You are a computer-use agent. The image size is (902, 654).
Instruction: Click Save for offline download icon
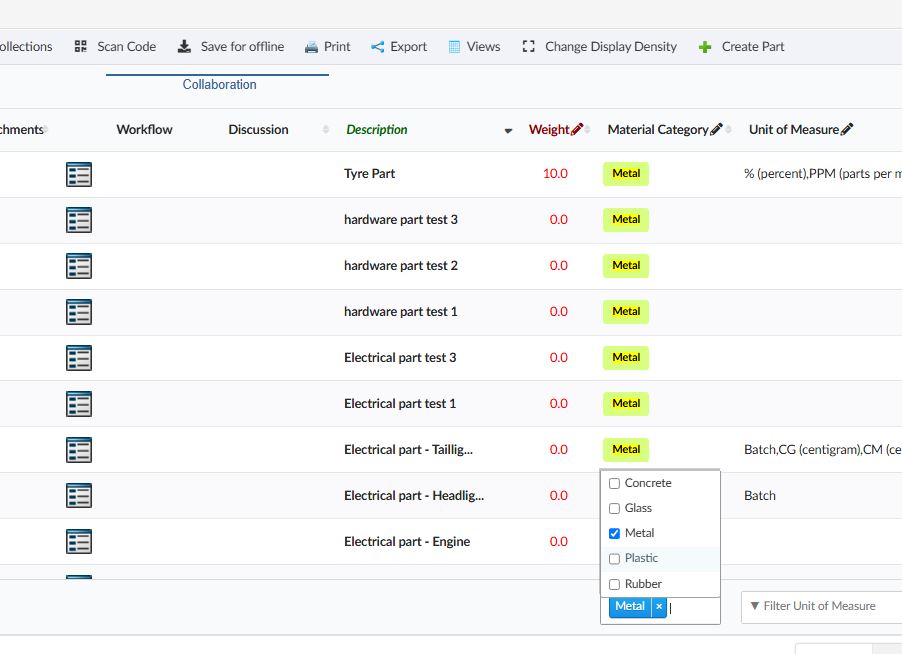184,47
